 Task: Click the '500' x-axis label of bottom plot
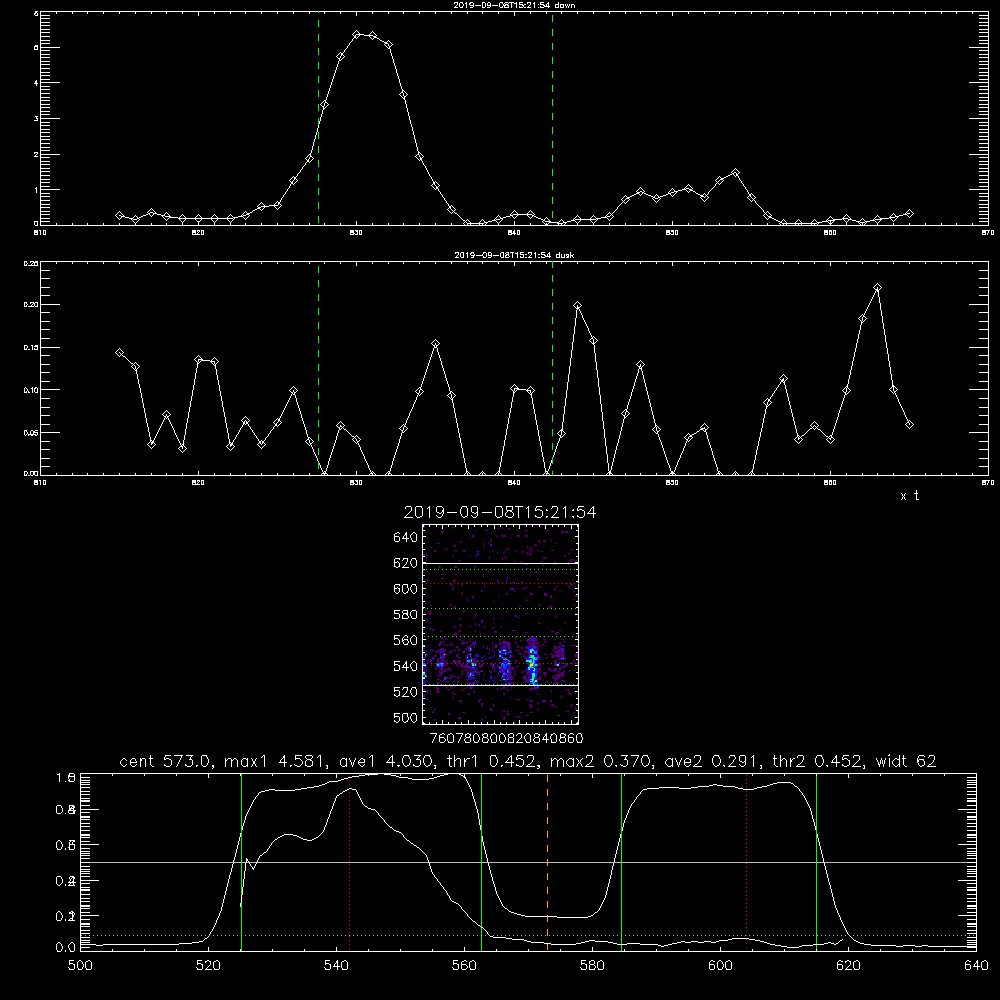pos(80,966)
